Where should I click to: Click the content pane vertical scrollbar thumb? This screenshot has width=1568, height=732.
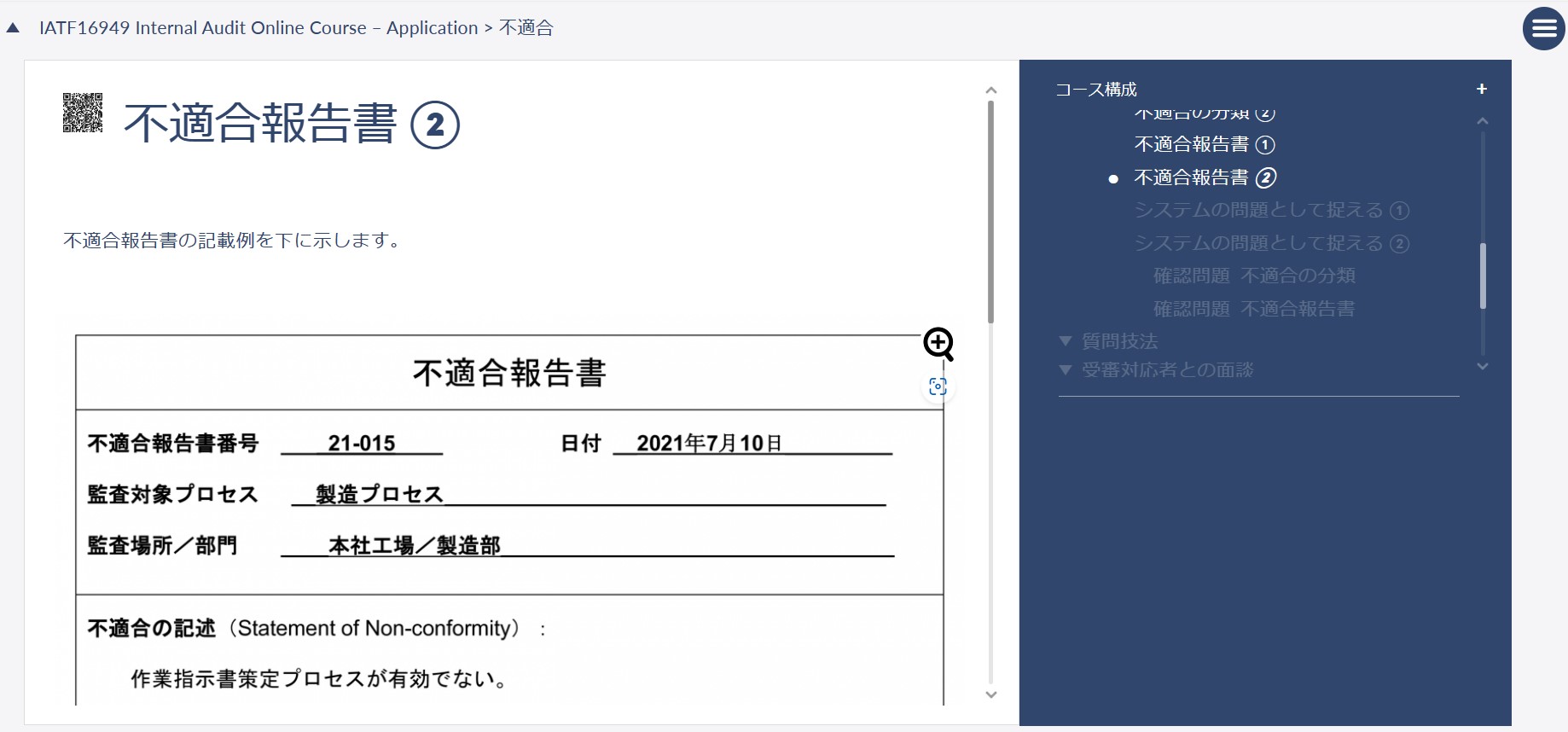990,212
